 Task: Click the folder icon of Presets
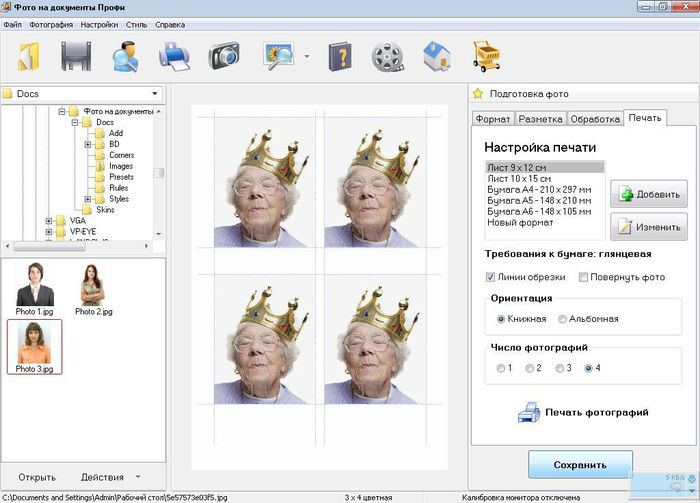pyautogui.click(x=100, y=177)
